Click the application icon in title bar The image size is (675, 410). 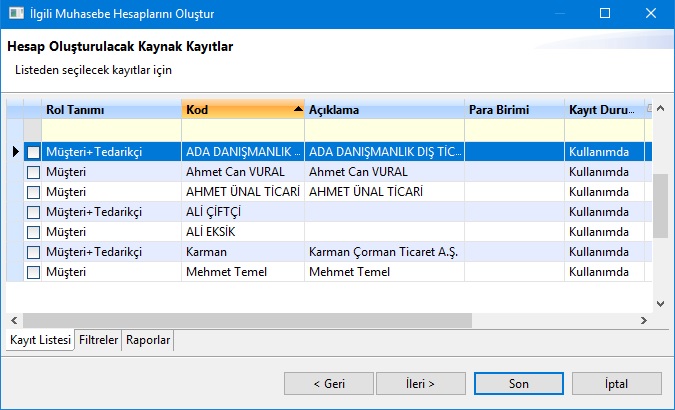point(13,14)
